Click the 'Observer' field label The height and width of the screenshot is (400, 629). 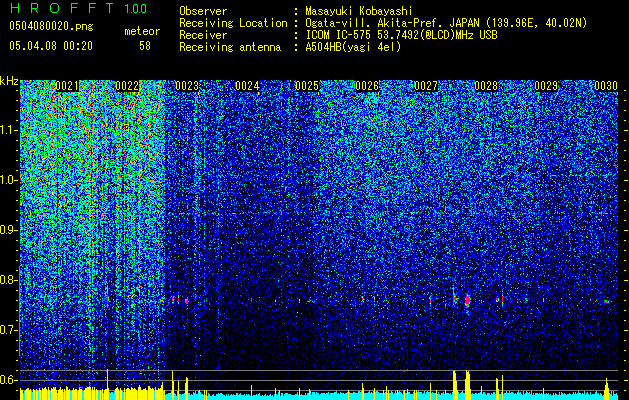(203, 11)
